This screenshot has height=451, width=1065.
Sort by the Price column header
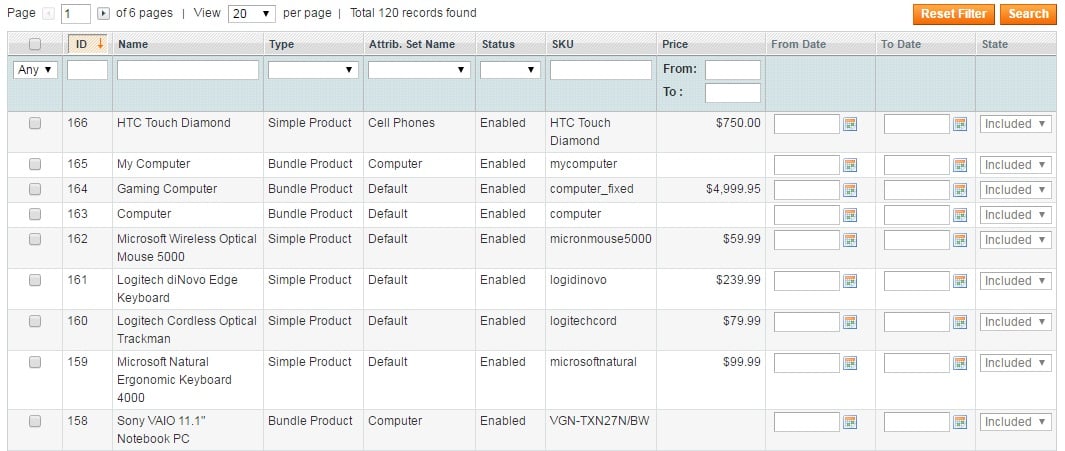pyautogui.click(x=675, y=44)
